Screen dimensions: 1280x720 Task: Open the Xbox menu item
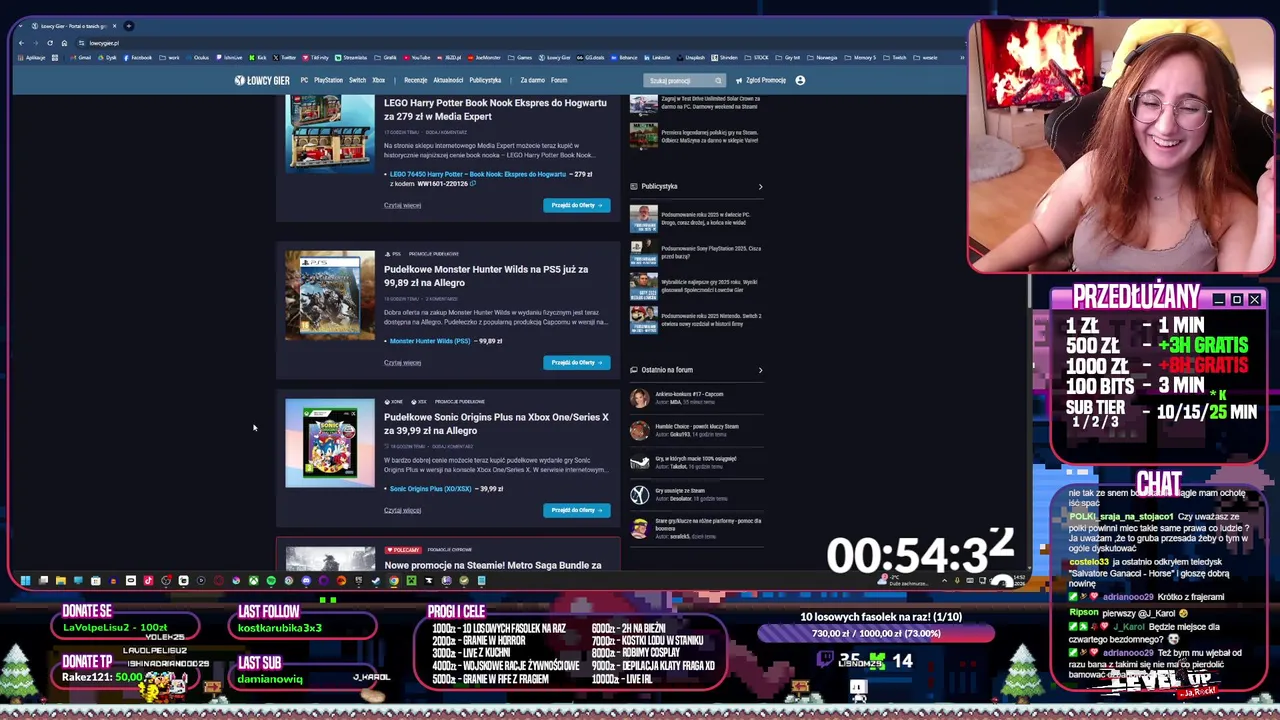pos(378,80)
